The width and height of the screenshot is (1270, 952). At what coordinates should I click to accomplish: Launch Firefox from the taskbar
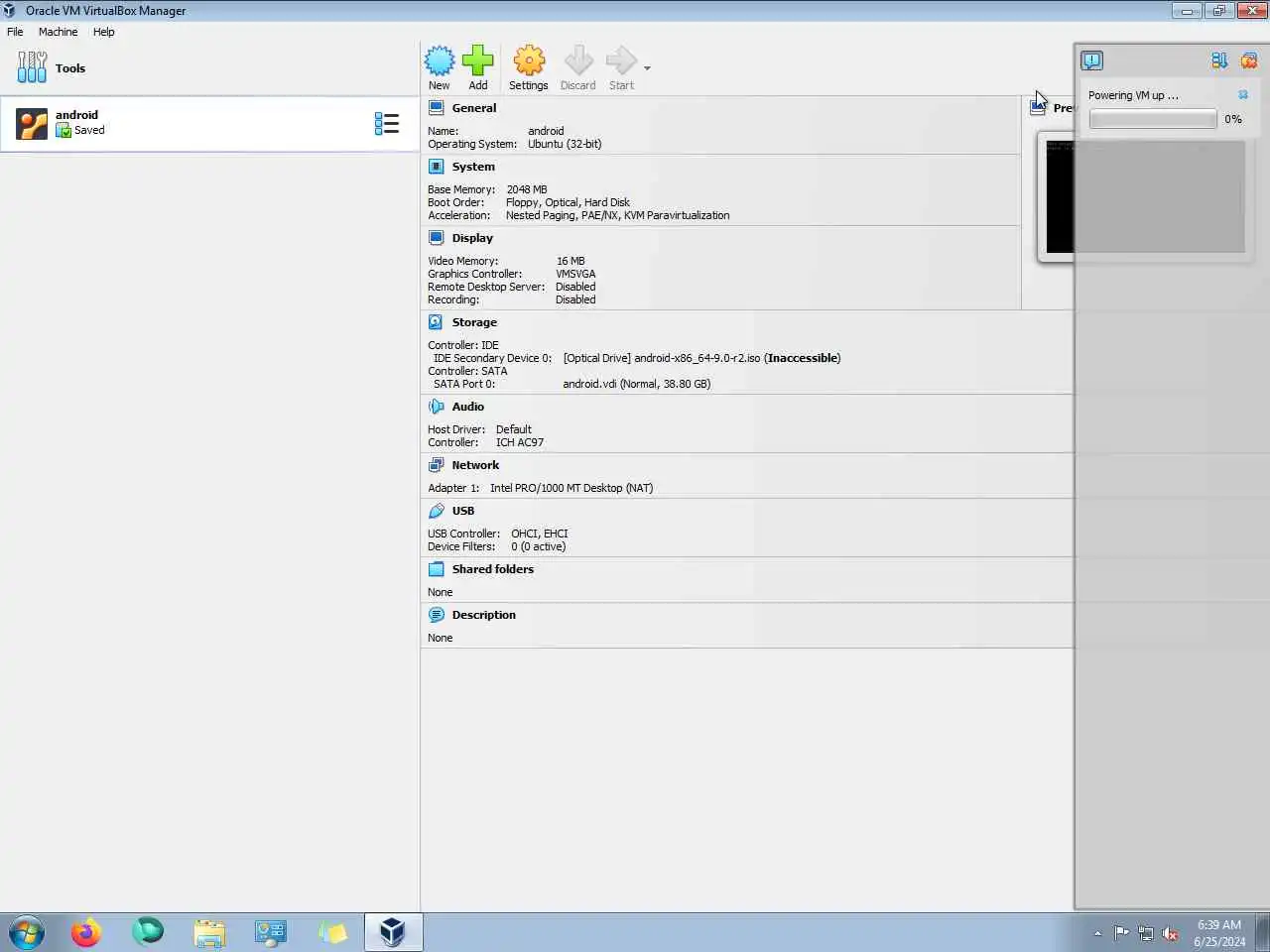click(x=86, y=933)
